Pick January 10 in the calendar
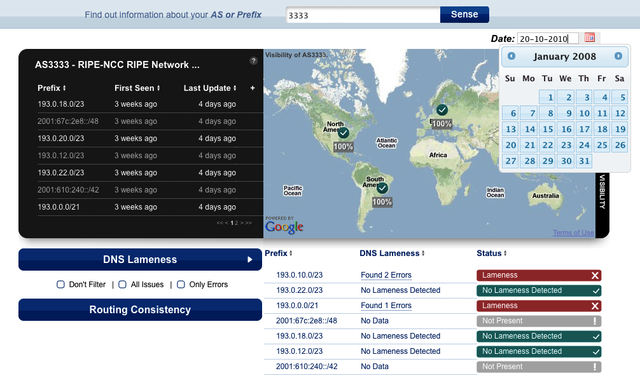This screenshot has height=378, width=640. click(x=584, y=113)
